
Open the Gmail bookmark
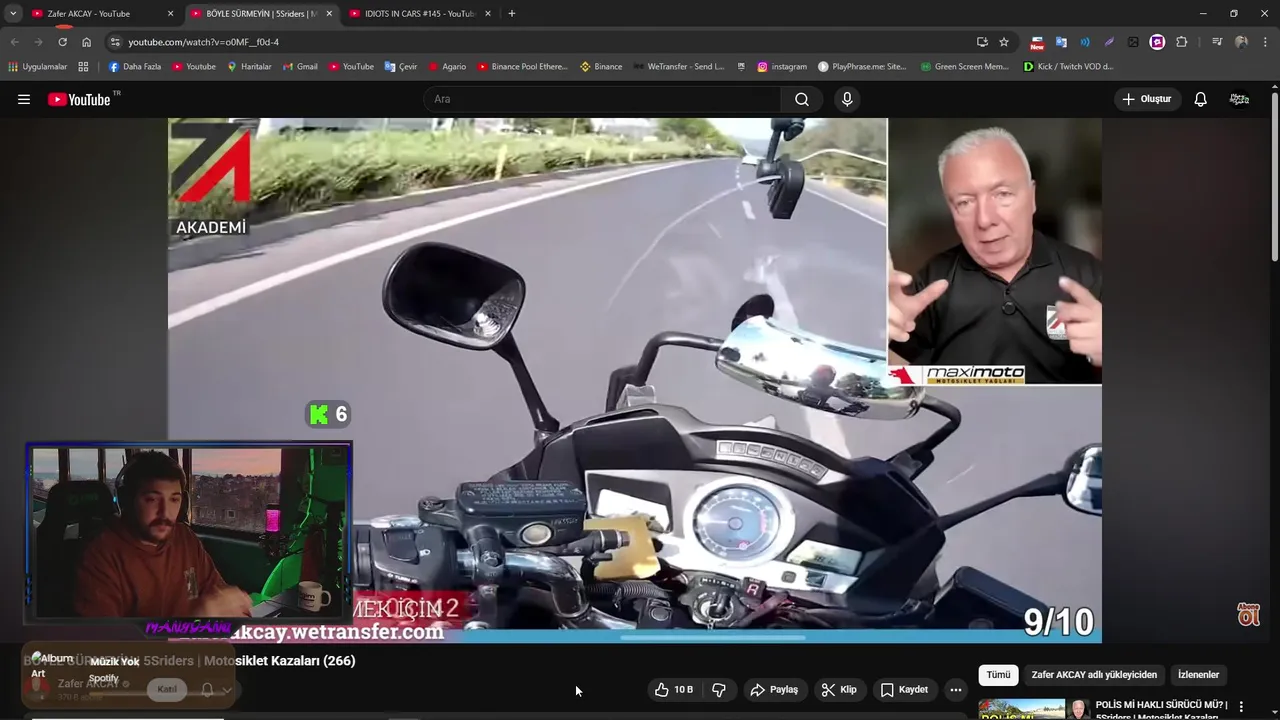coord(300,67)
